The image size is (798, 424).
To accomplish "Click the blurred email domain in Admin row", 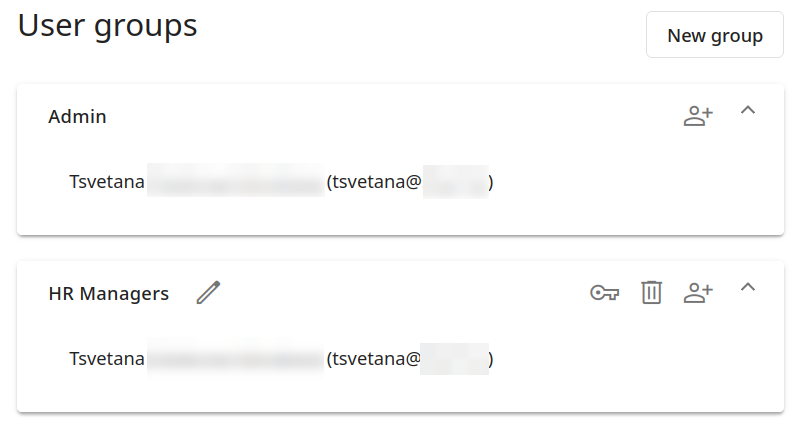I will [455, 183].
